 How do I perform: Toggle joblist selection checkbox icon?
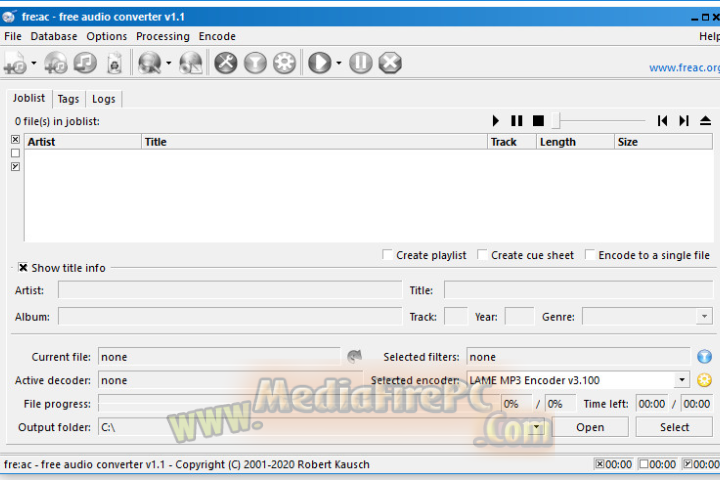(16, 166)
